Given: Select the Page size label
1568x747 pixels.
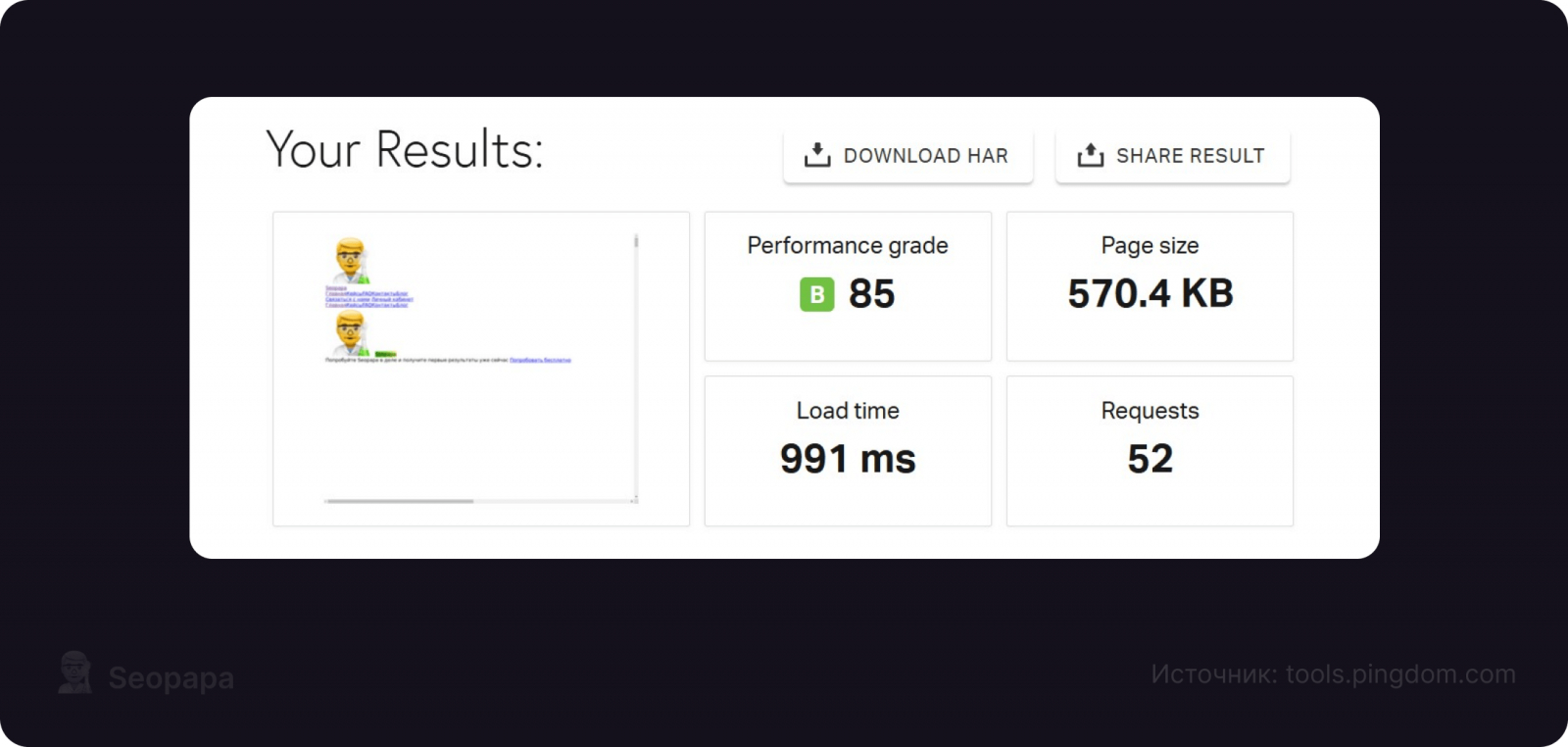Looking at the screenshot, I should tap(1150, 245).
